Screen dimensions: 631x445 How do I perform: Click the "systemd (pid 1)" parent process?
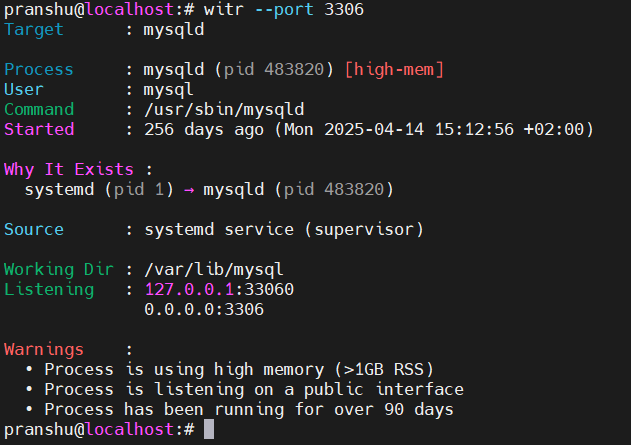coord(88,189)
